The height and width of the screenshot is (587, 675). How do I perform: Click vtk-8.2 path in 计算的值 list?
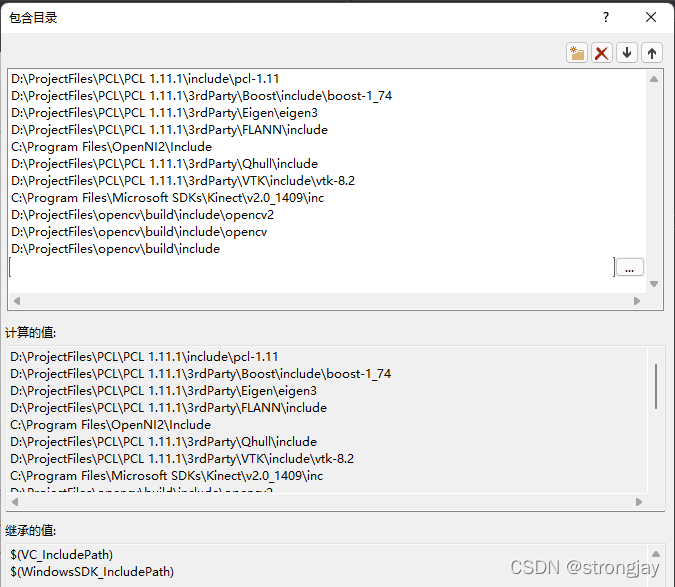pos(182,459)
